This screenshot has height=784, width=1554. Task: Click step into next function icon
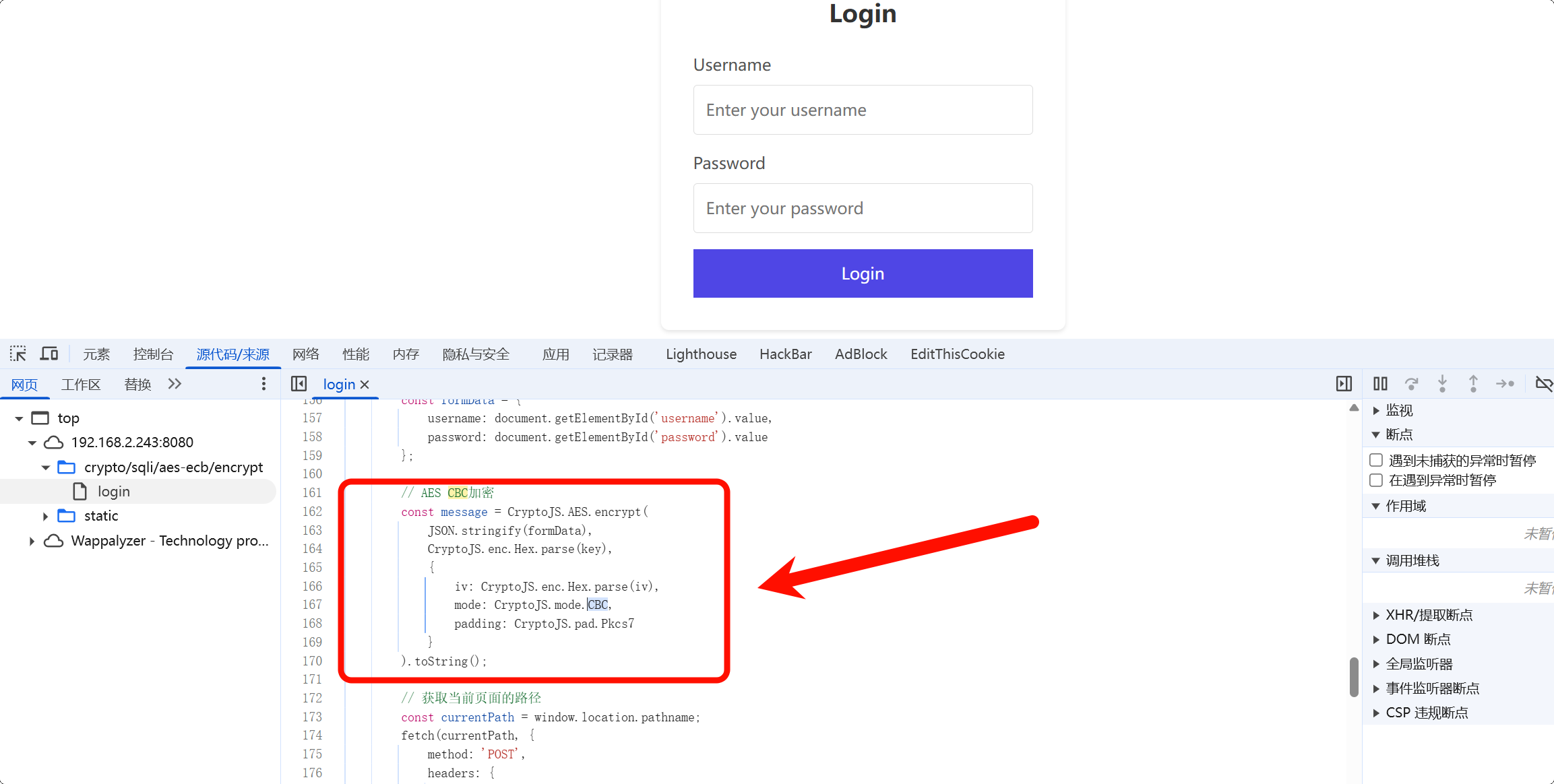click(x=1442, y=384)
